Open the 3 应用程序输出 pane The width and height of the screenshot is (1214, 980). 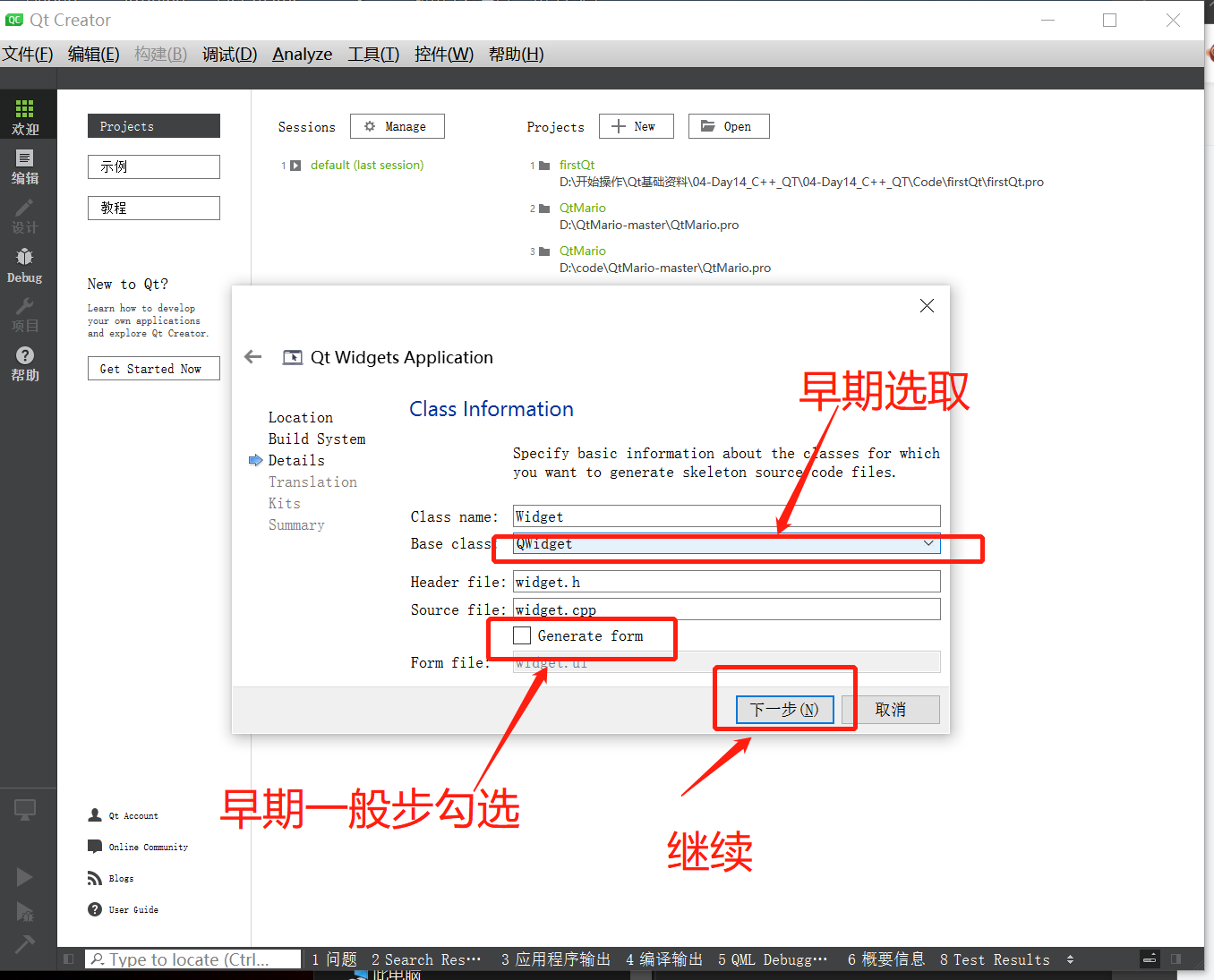click(556, 959)
